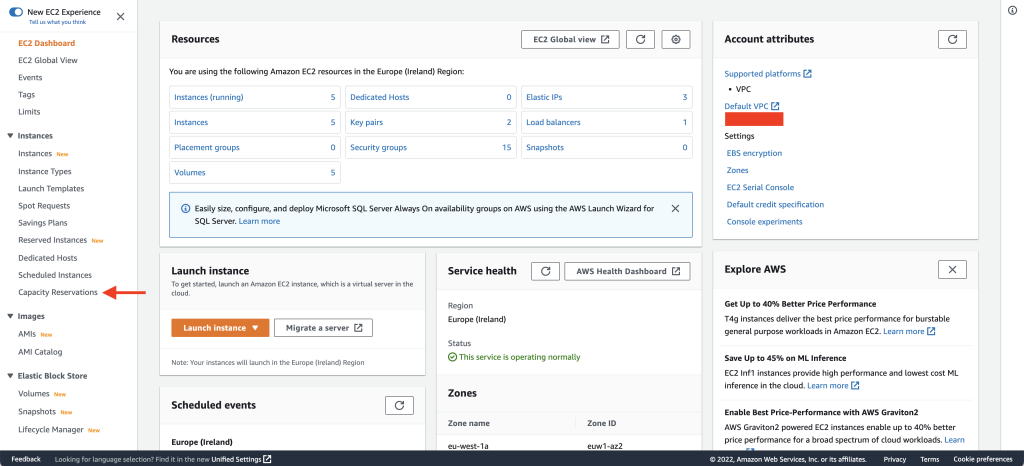Screen dimensions: 1024x466
Task: Open Instances page in sidebar
Action: [35, 153]
